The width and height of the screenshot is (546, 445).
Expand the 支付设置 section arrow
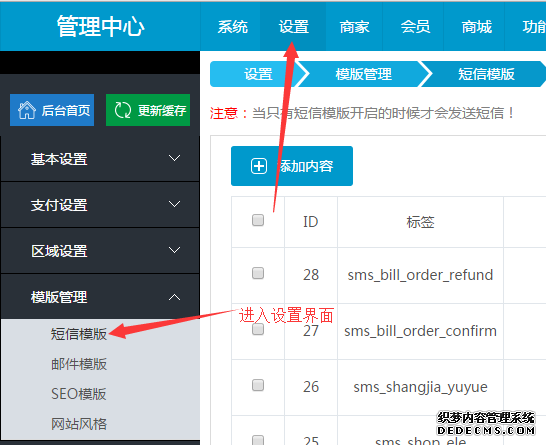click(174, 204)
